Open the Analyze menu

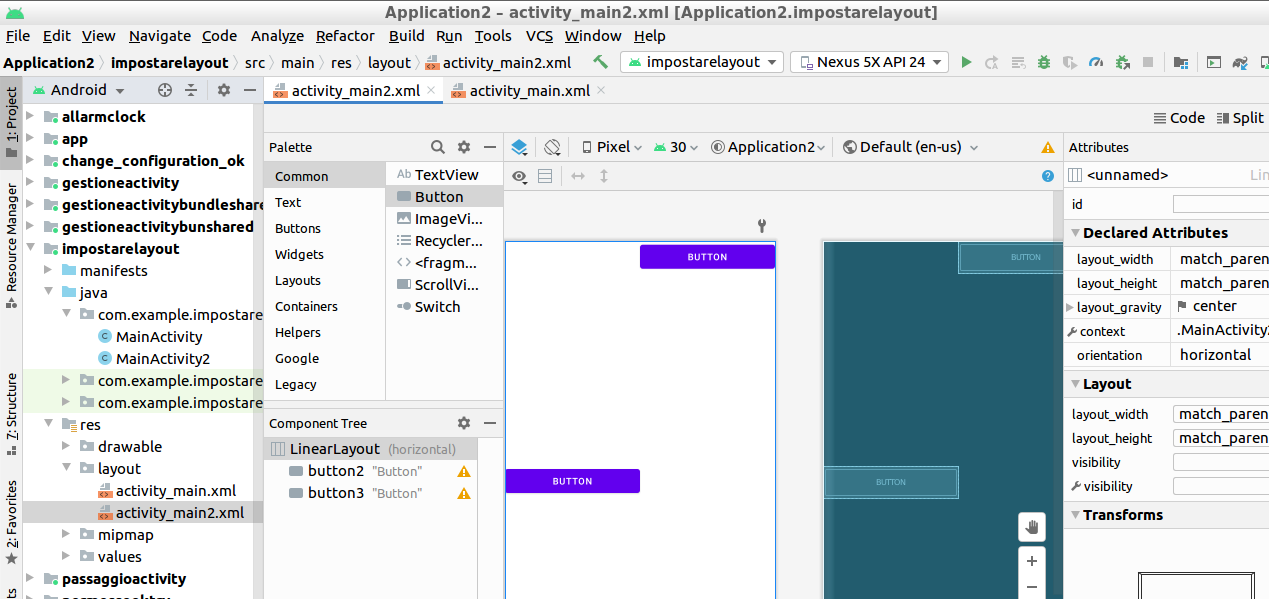277,35
